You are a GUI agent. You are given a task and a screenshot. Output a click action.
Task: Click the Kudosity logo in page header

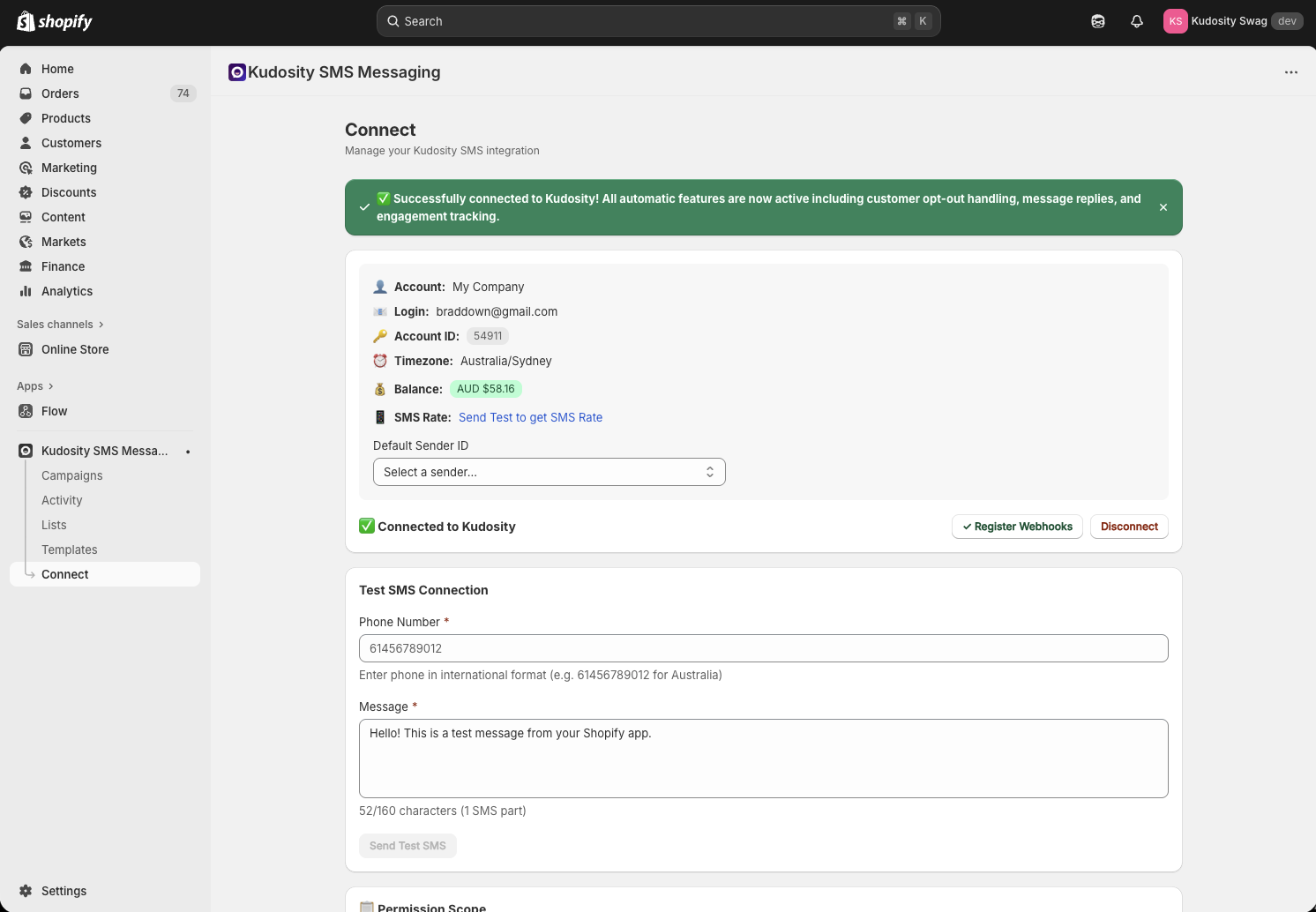point(237,72)
